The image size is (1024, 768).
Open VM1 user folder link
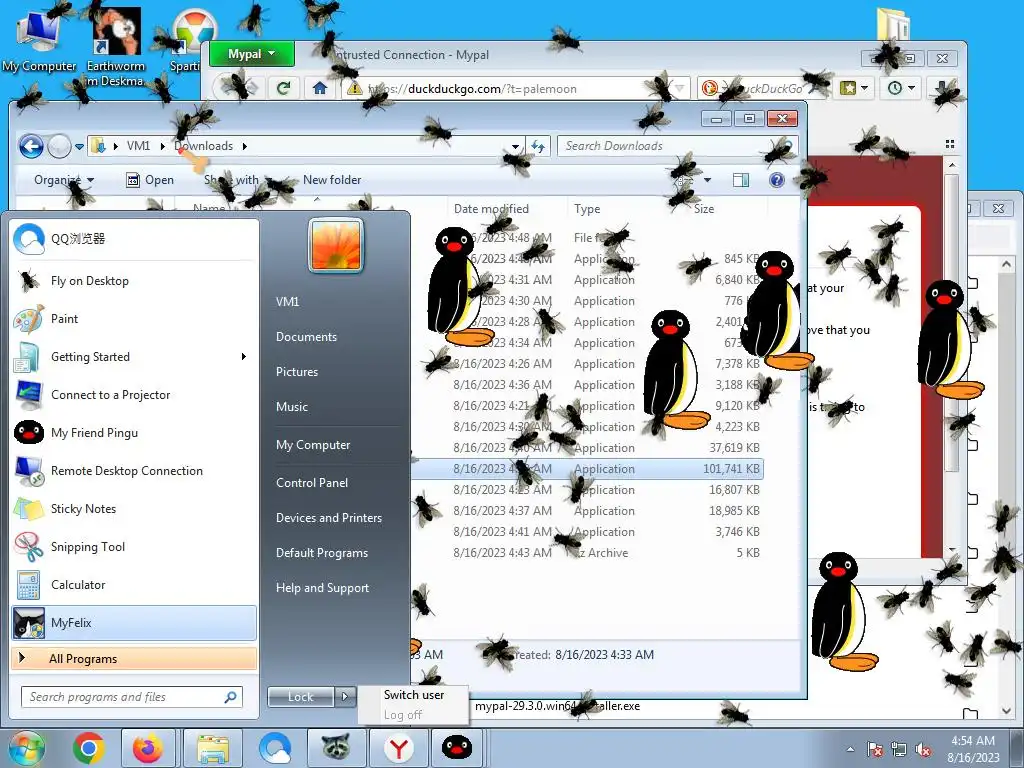point(287,302)
